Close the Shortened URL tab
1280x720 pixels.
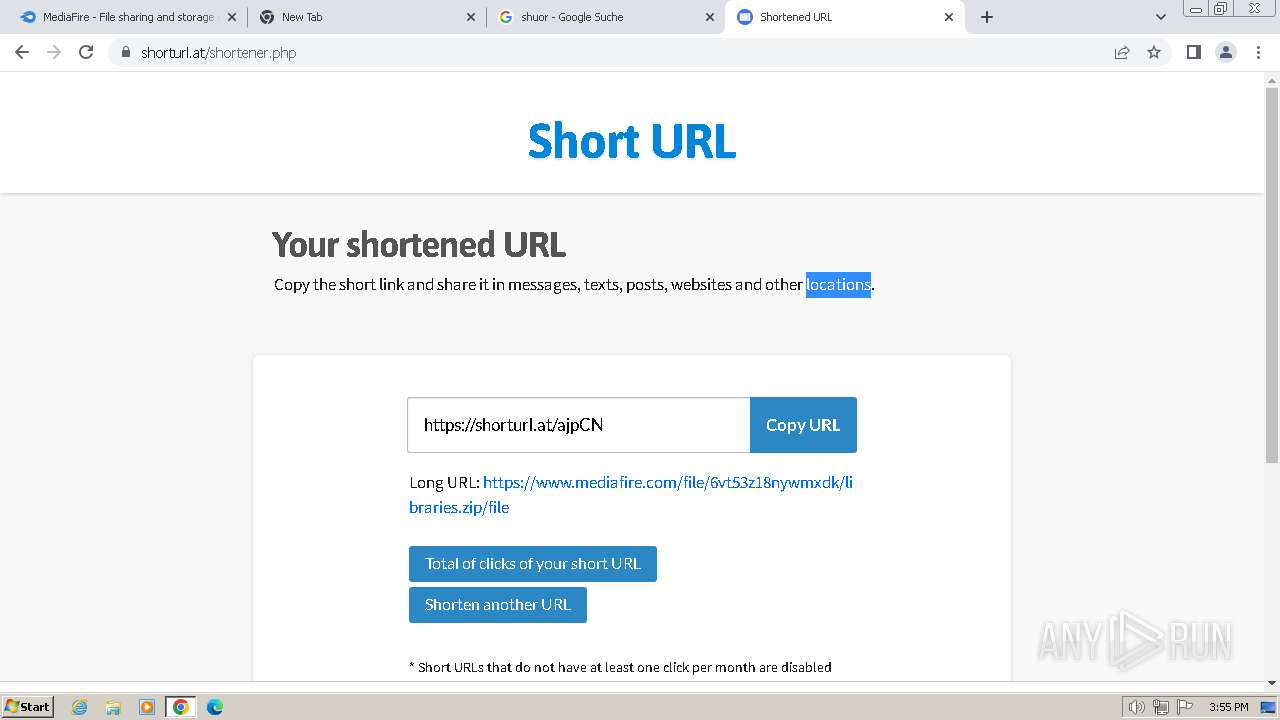949,17
